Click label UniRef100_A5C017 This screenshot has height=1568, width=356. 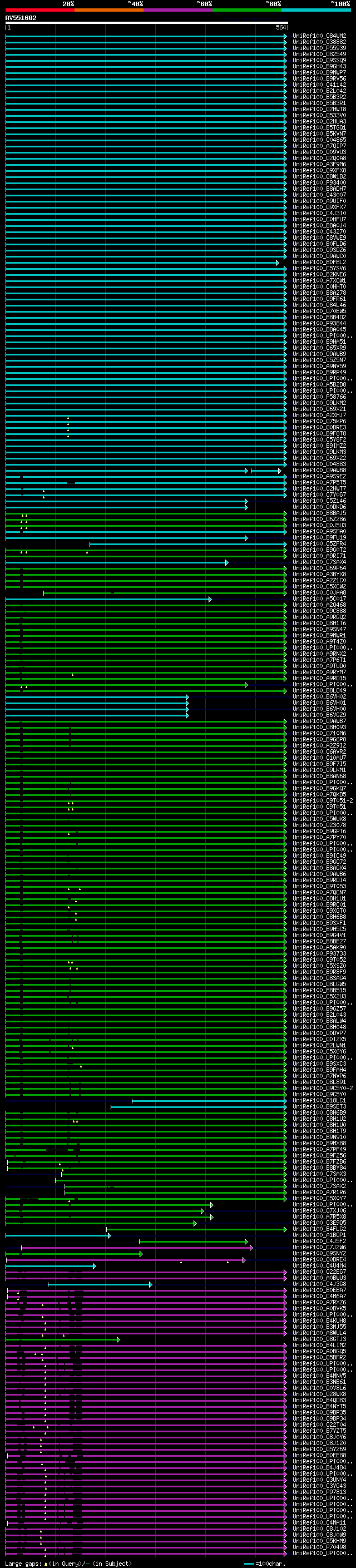pos(319,598)
